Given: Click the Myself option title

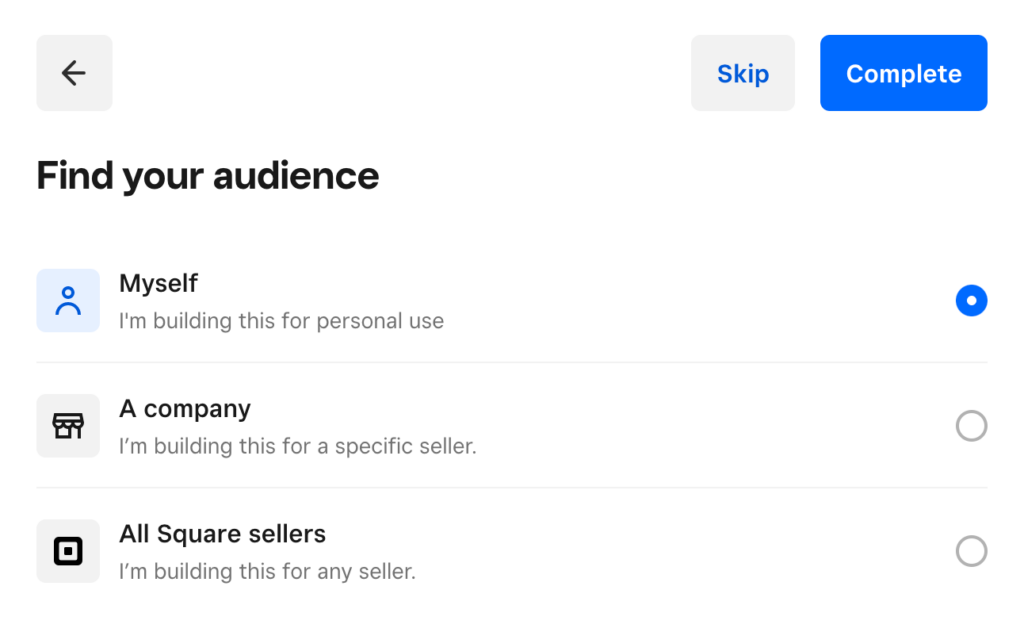Looking at the screenshot, I should [x=158, y=283].
